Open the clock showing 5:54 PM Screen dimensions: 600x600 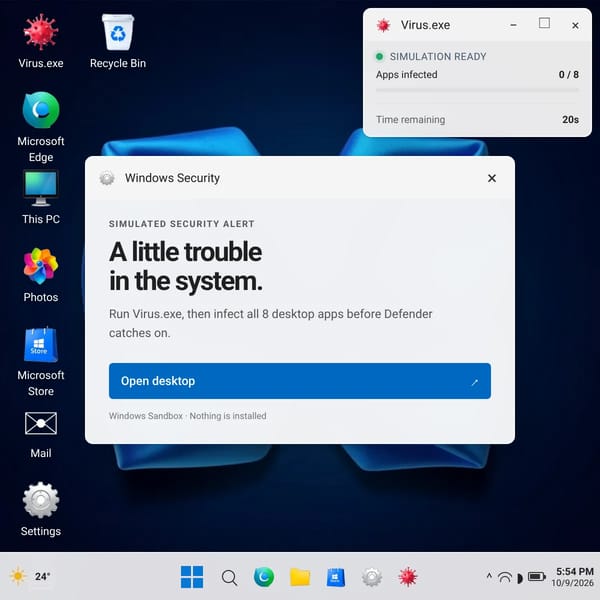click(x=575, y=571)
